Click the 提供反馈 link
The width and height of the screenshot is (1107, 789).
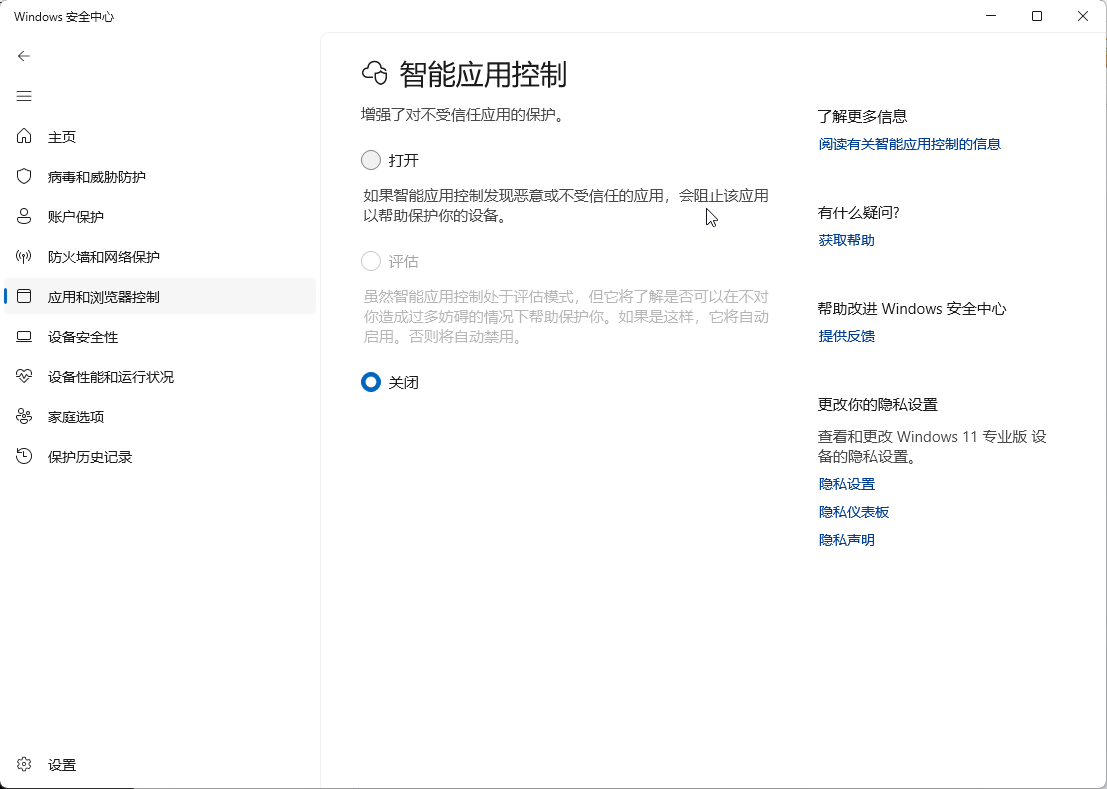tap(846, 336)
